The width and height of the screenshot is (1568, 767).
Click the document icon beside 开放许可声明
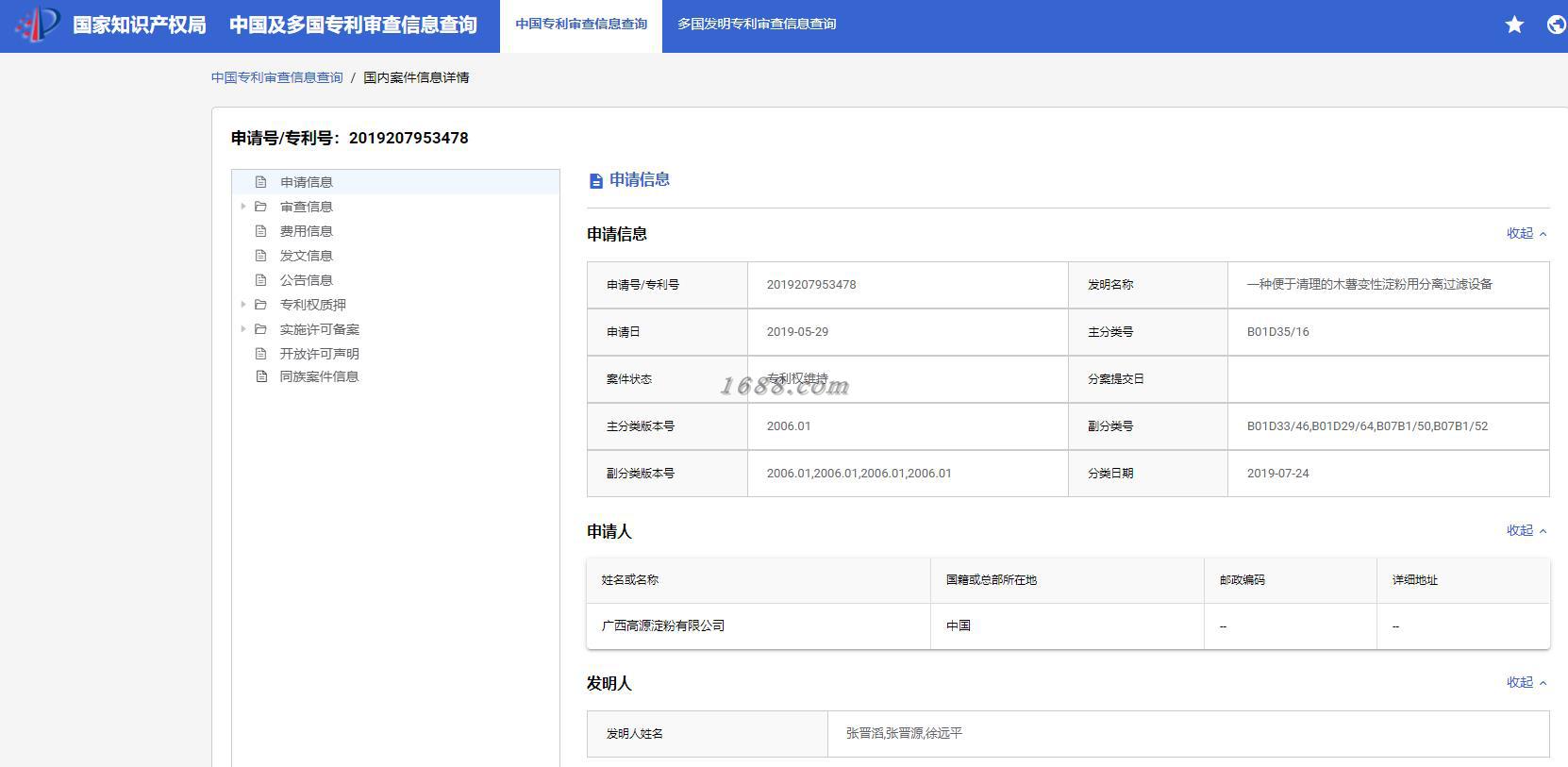click(261, 354)
